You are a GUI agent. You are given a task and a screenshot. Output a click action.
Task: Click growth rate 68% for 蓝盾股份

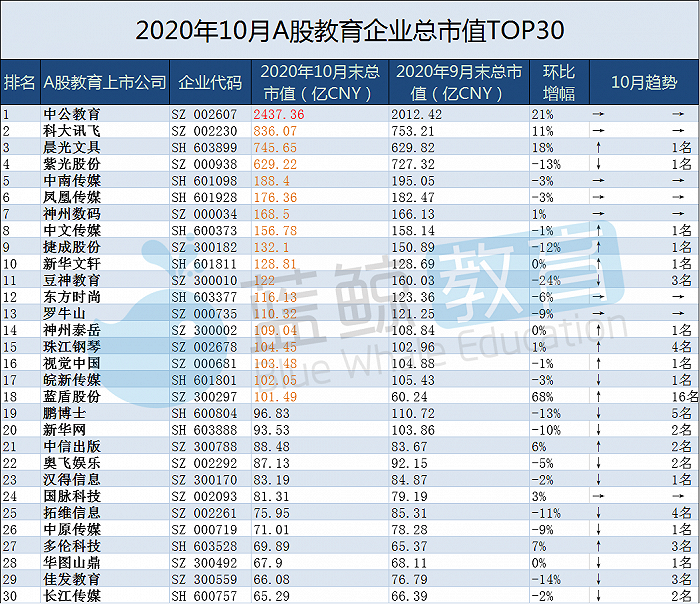coord(542,397)
